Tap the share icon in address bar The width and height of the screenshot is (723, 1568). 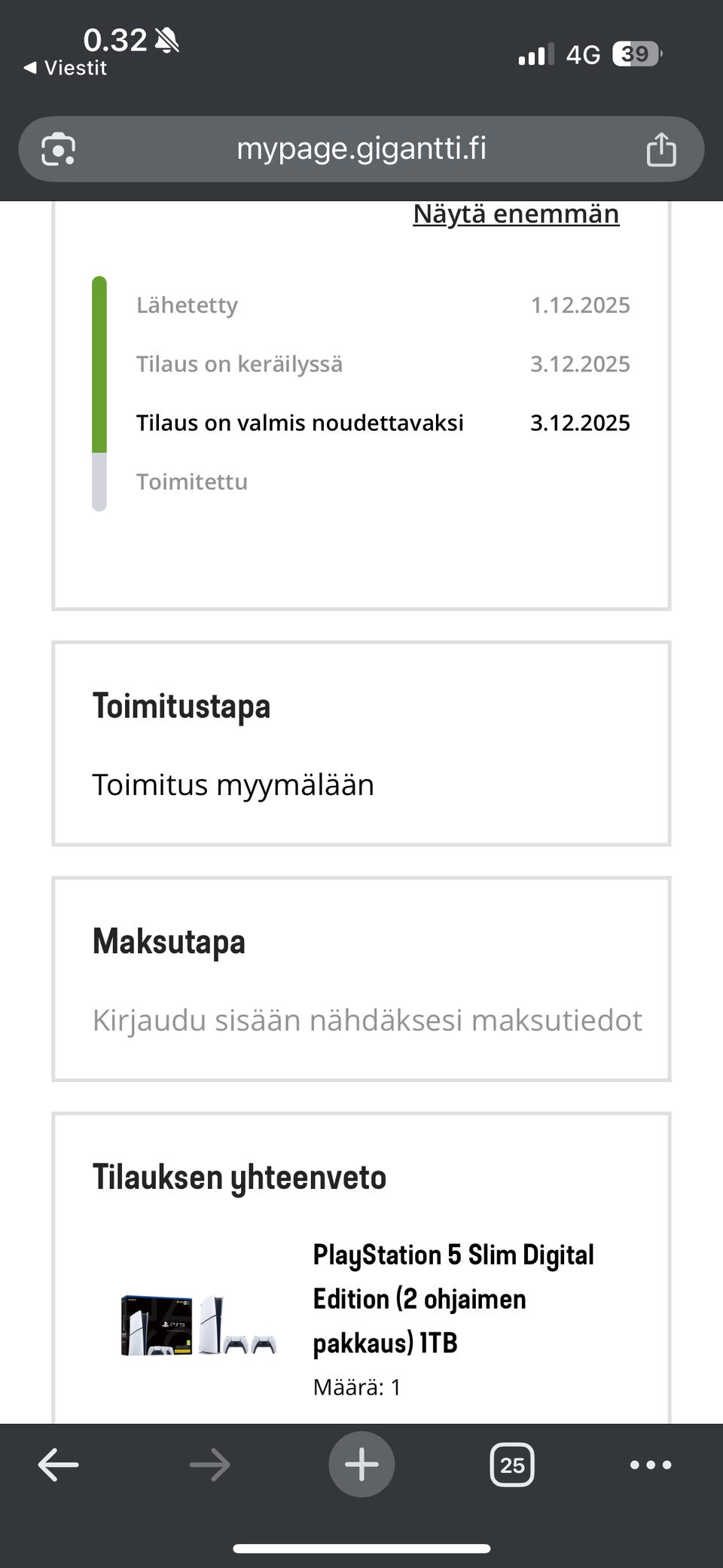tap(660, 149)
